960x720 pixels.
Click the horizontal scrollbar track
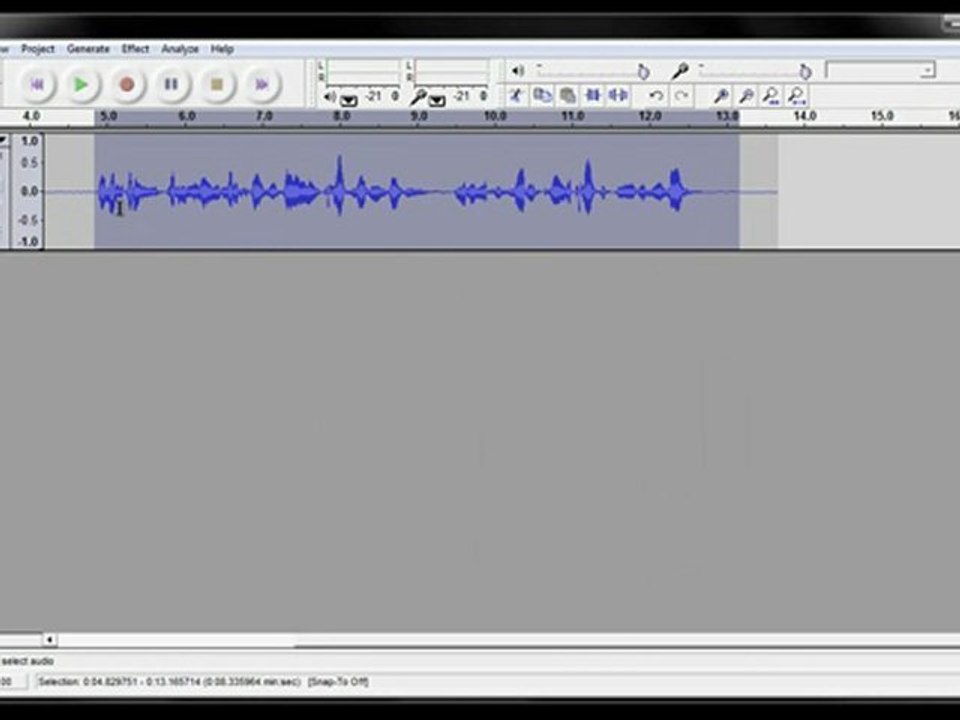click(x=508, y=640)
